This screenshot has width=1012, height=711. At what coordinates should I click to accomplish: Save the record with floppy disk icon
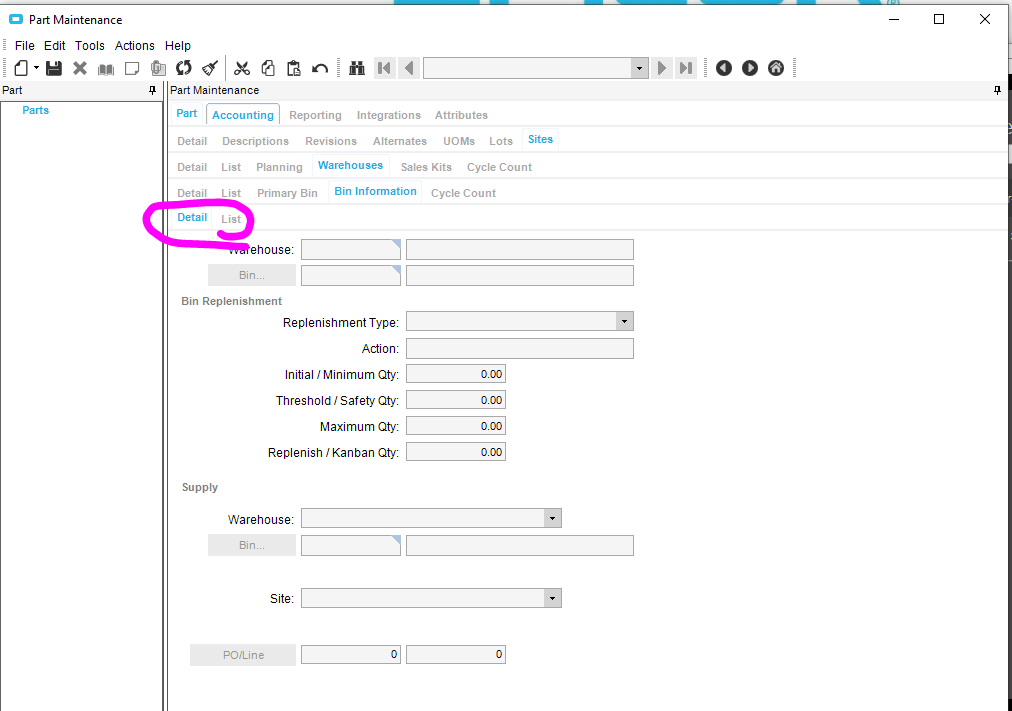[x=54, y=68]
